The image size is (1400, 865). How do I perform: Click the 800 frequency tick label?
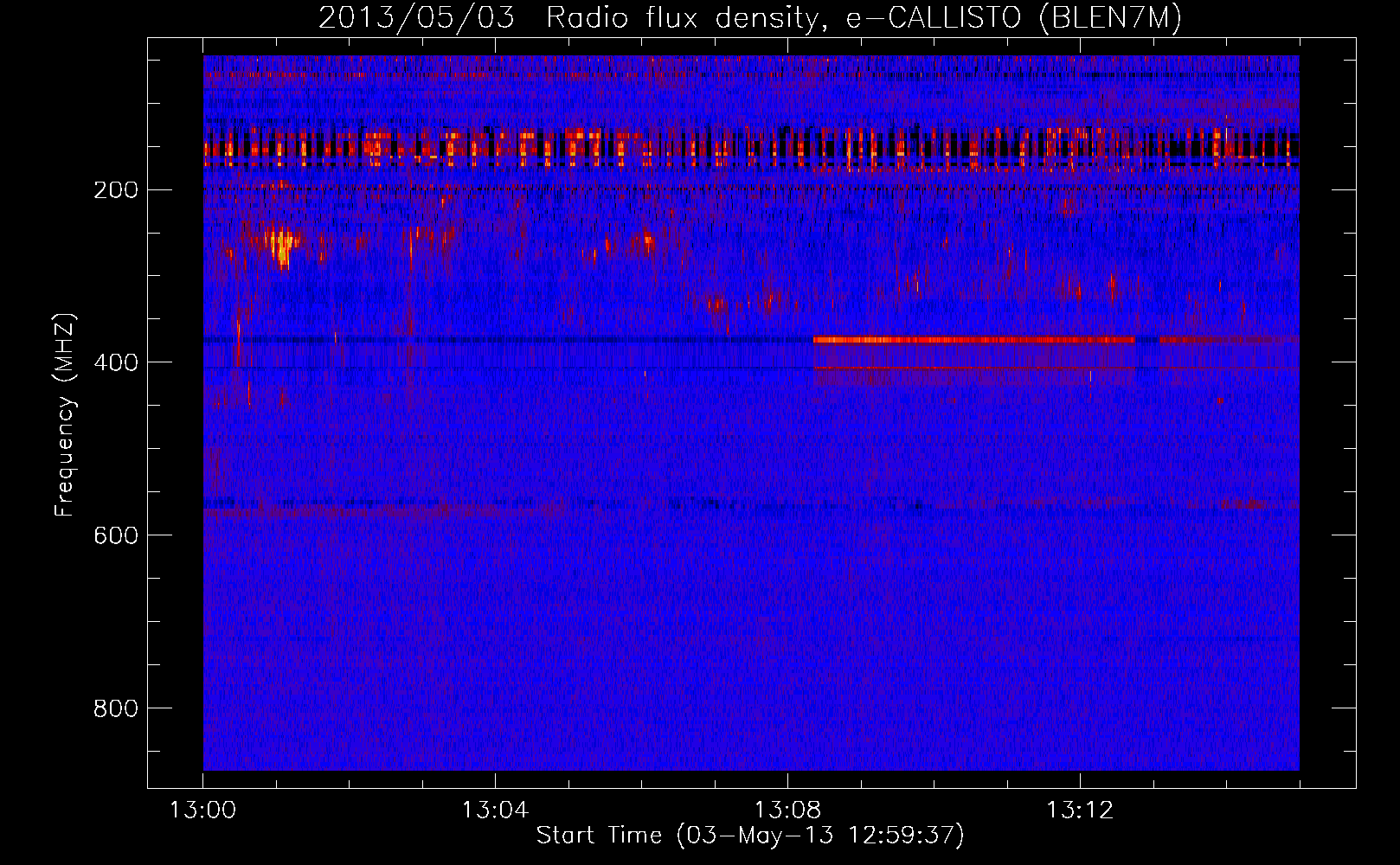click(x=115, y=708)
